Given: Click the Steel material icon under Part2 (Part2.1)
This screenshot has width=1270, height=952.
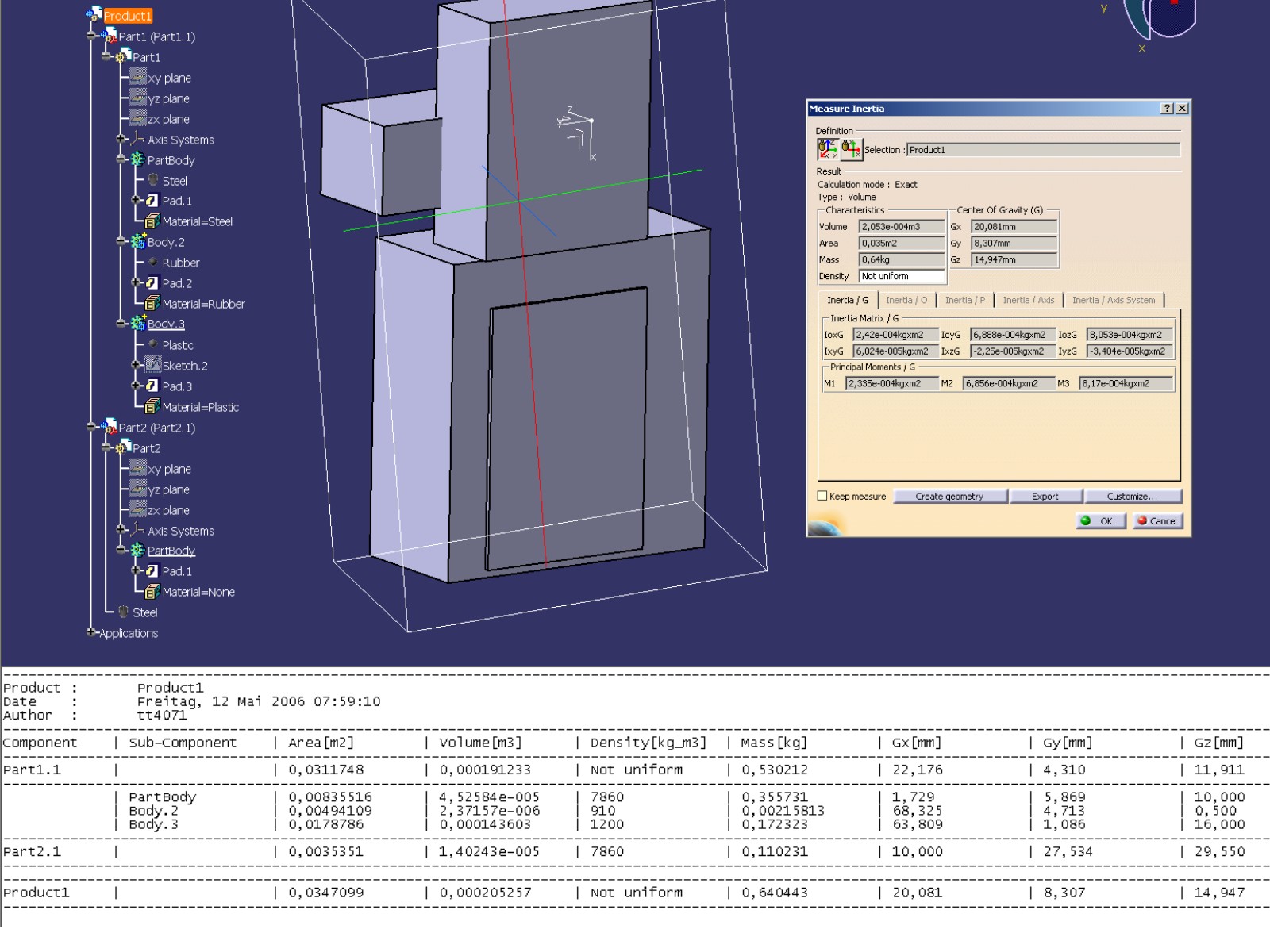Looking at the screenshot, I should [x=124, y=612].
